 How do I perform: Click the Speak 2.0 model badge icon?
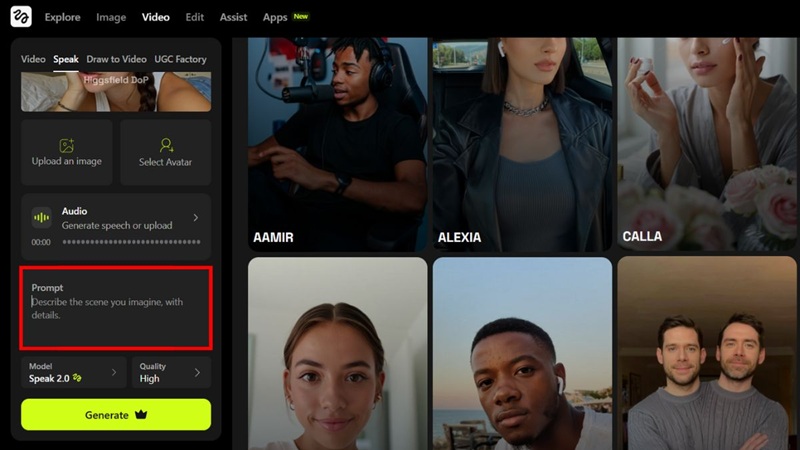tap(77, 378)
